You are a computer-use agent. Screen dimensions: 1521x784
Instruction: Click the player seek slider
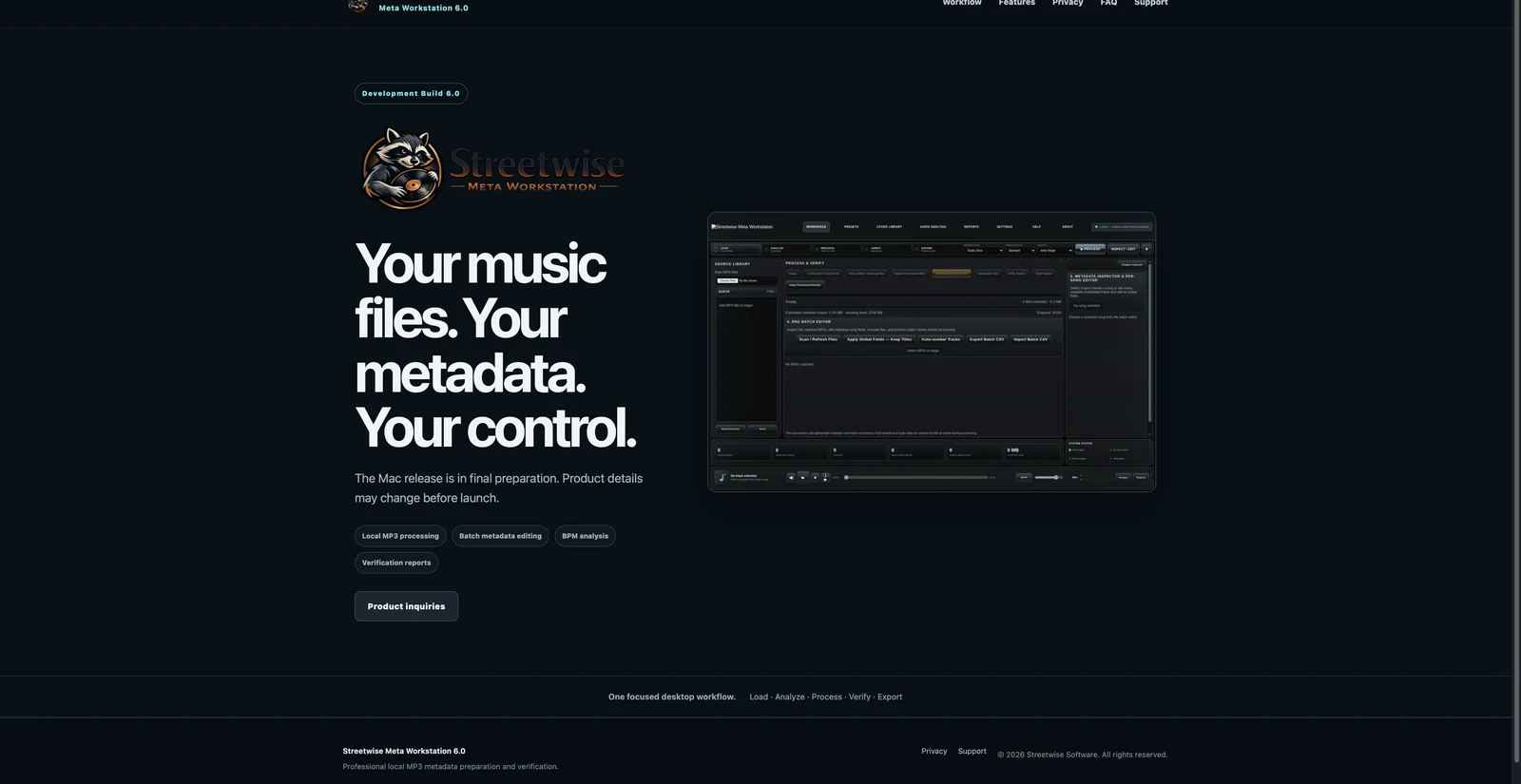click(916, 477)
